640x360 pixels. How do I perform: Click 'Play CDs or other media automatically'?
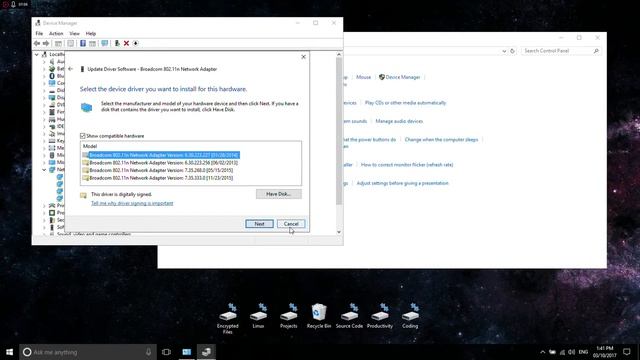pyautogui.click(x=405, y=103)
